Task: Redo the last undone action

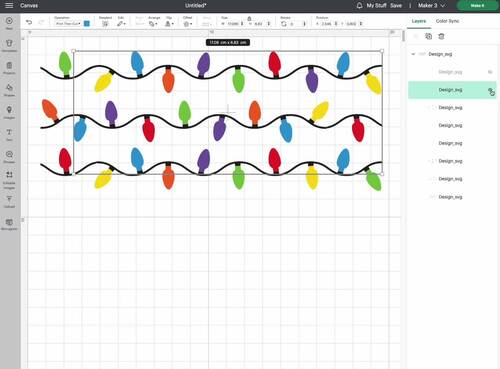Action: coord(41,22)
